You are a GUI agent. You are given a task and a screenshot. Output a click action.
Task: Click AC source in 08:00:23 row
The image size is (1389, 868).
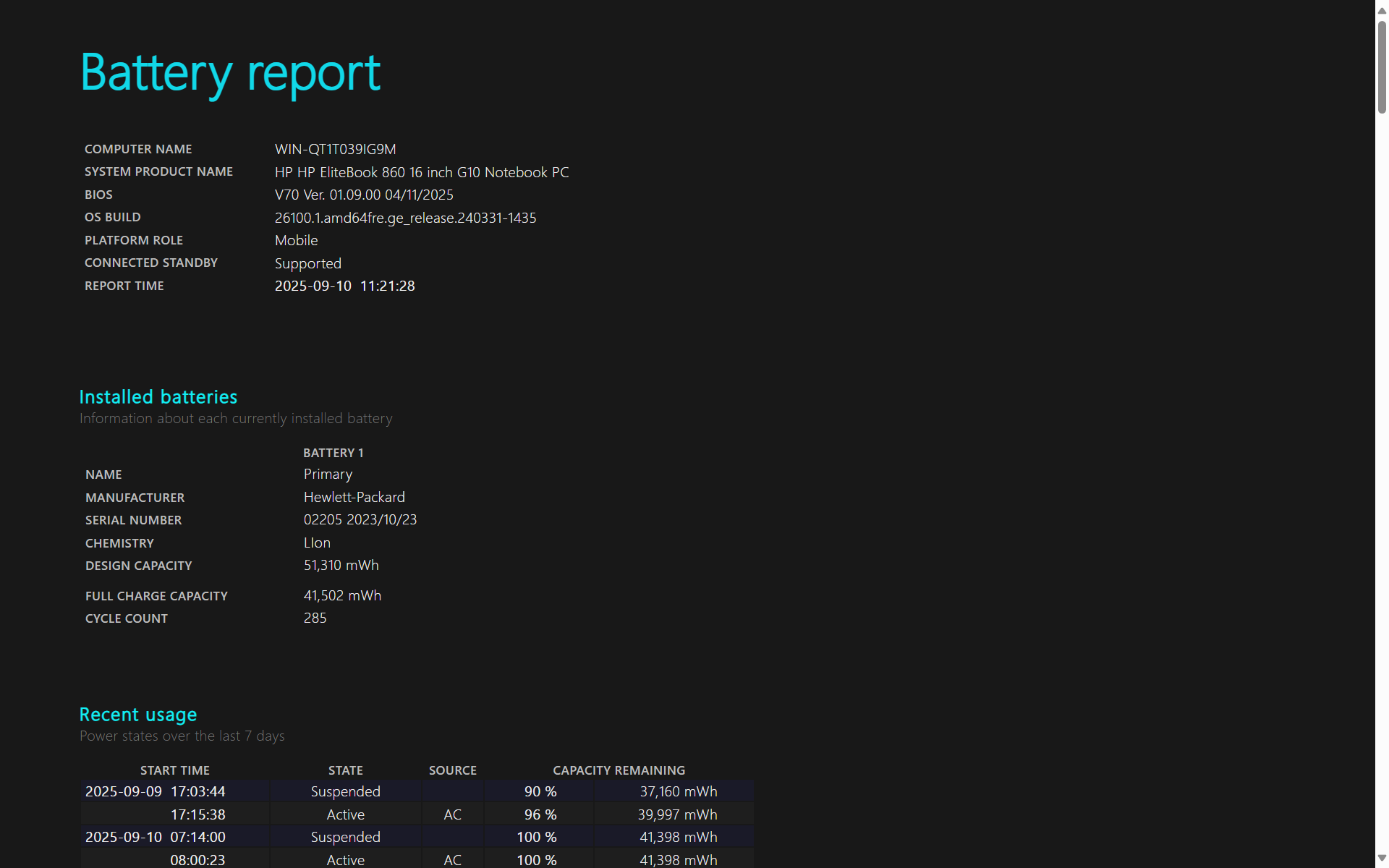(x=452, y=860)
